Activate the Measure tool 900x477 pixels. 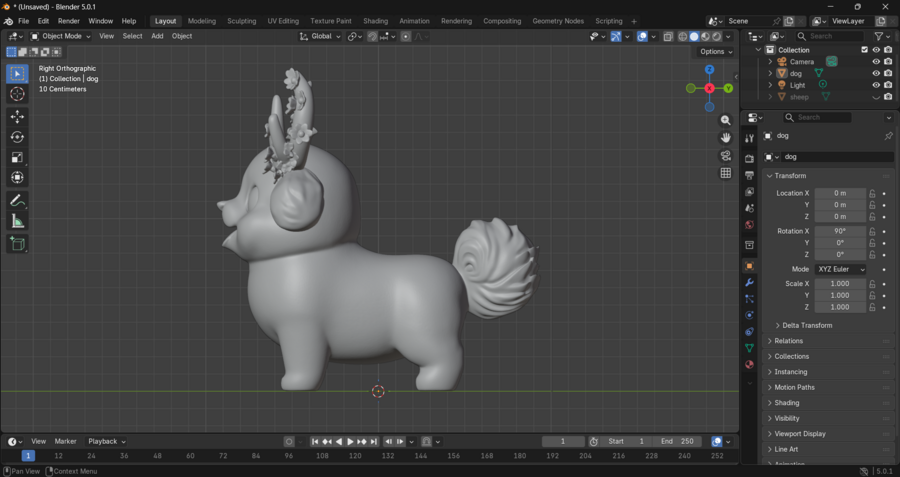(x=17, y=221)
